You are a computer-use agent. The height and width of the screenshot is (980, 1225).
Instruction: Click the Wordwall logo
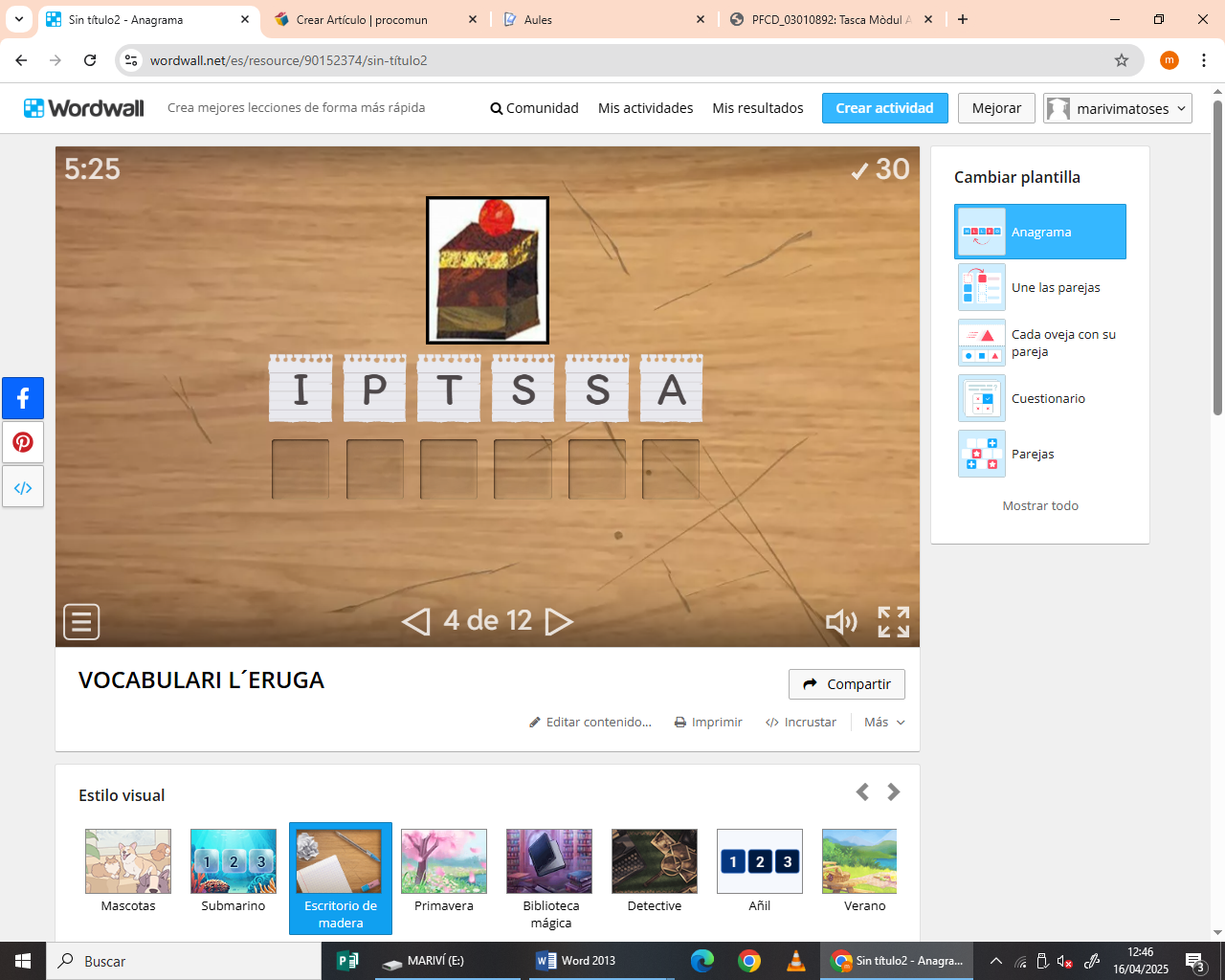point(84,108)
